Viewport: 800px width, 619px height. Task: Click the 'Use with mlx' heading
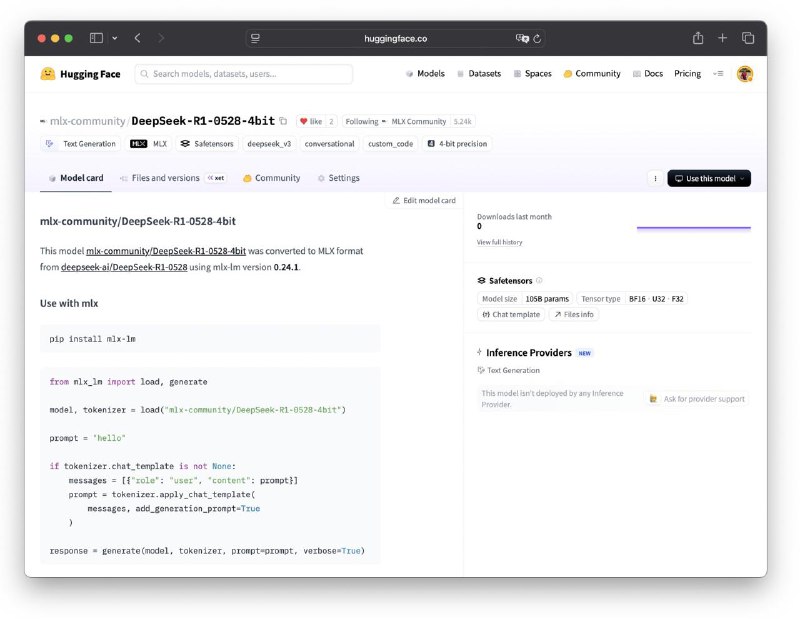tap(69, 303)
